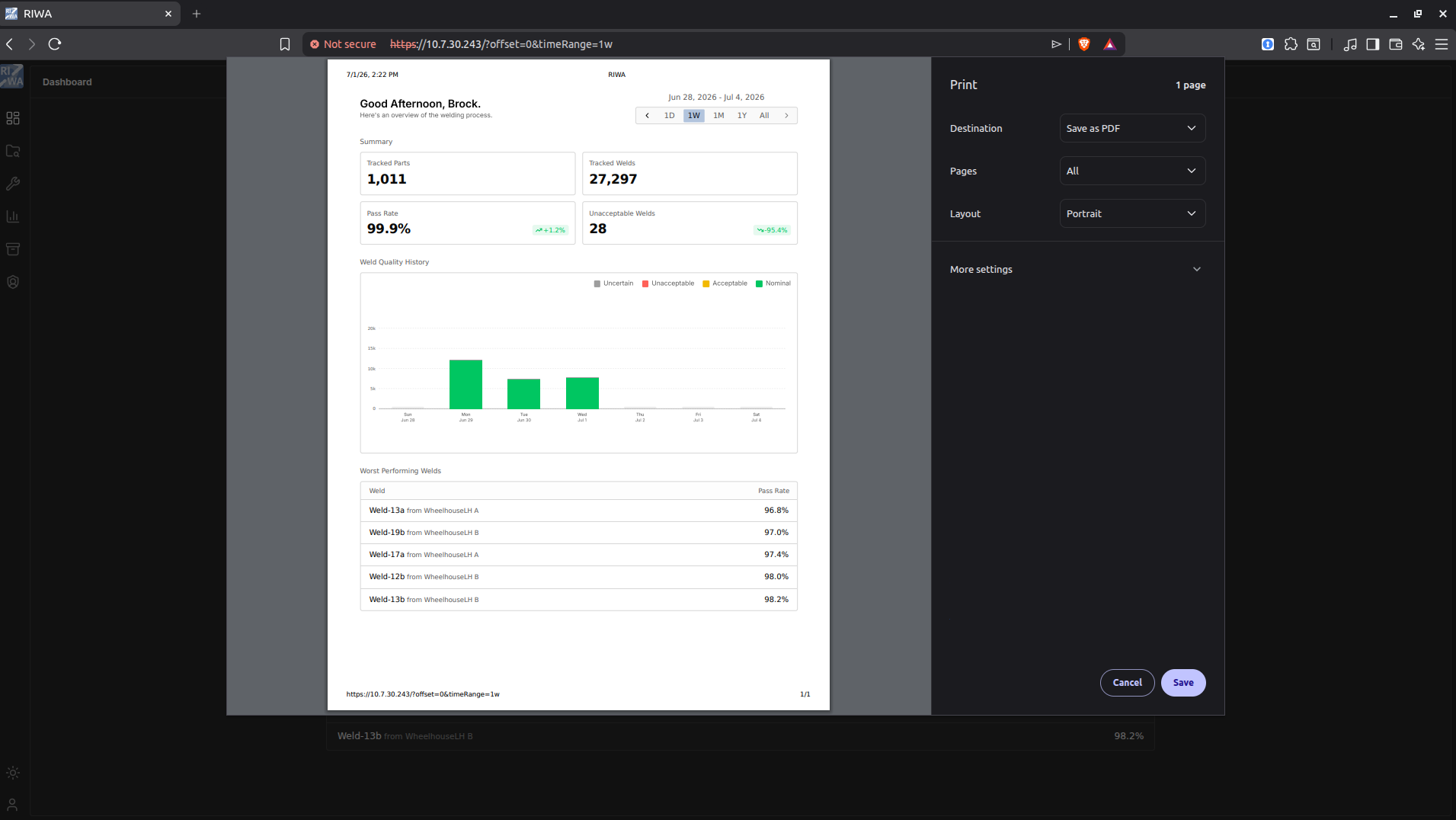This screenshot has width=1456, height=820.
Task: Open a new browser tab
Action: pyautogui.click(x=197, y=14)
